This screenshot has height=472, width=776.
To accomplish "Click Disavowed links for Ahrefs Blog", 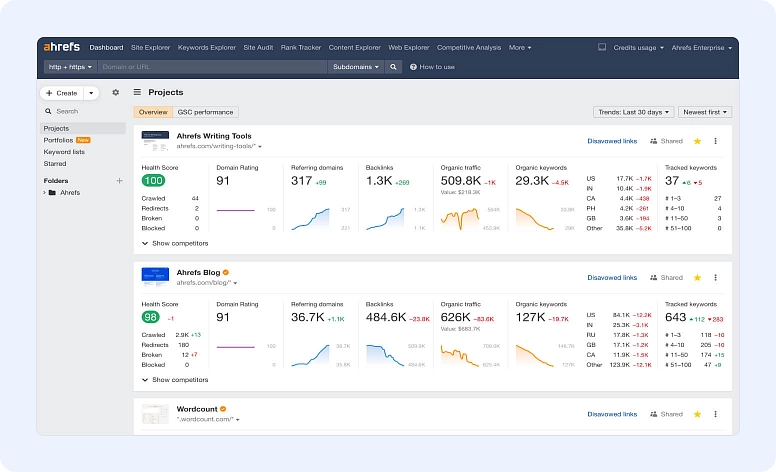I will point(612,278).
